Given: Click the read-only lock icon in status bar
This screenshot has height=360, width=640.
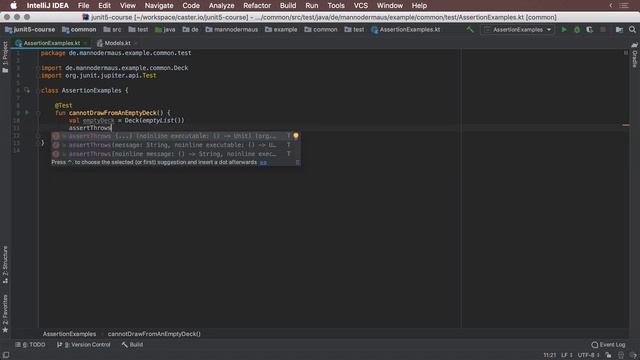Looking at the screenshot, I should (609, 355).
